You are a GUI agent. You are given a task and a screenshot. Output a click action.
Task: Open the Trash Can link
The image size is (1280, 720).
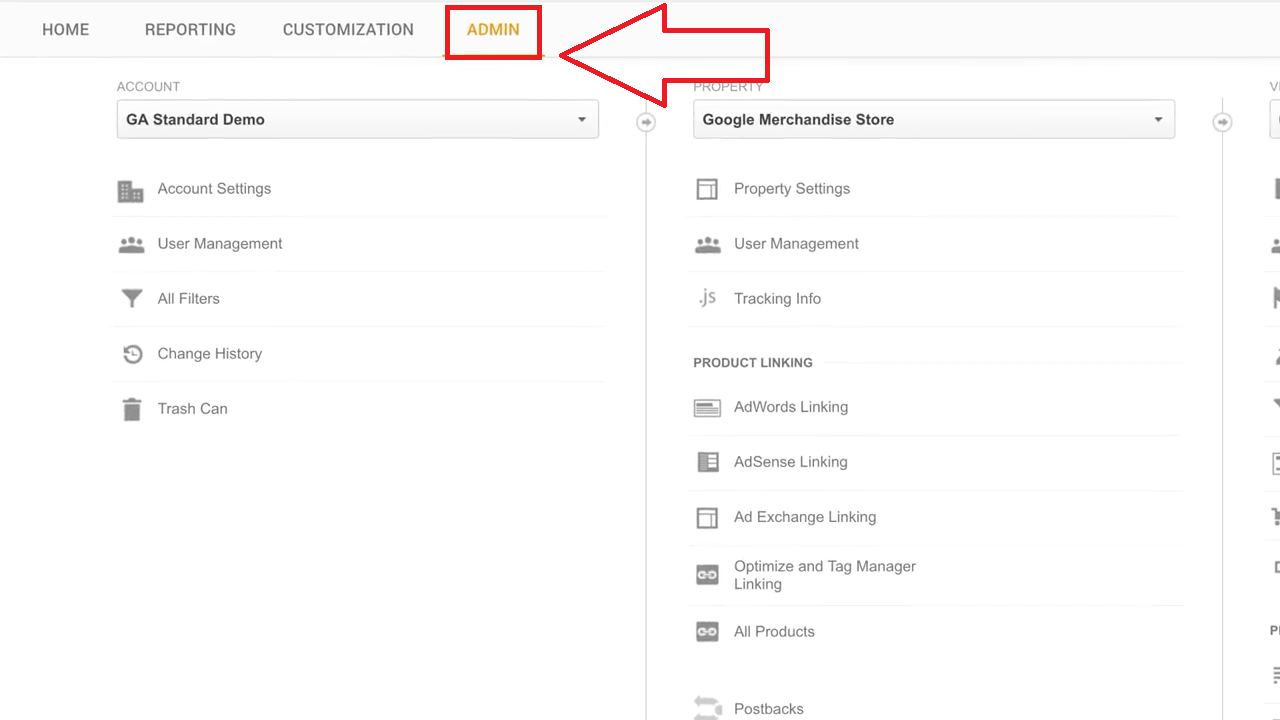[193, 409]
